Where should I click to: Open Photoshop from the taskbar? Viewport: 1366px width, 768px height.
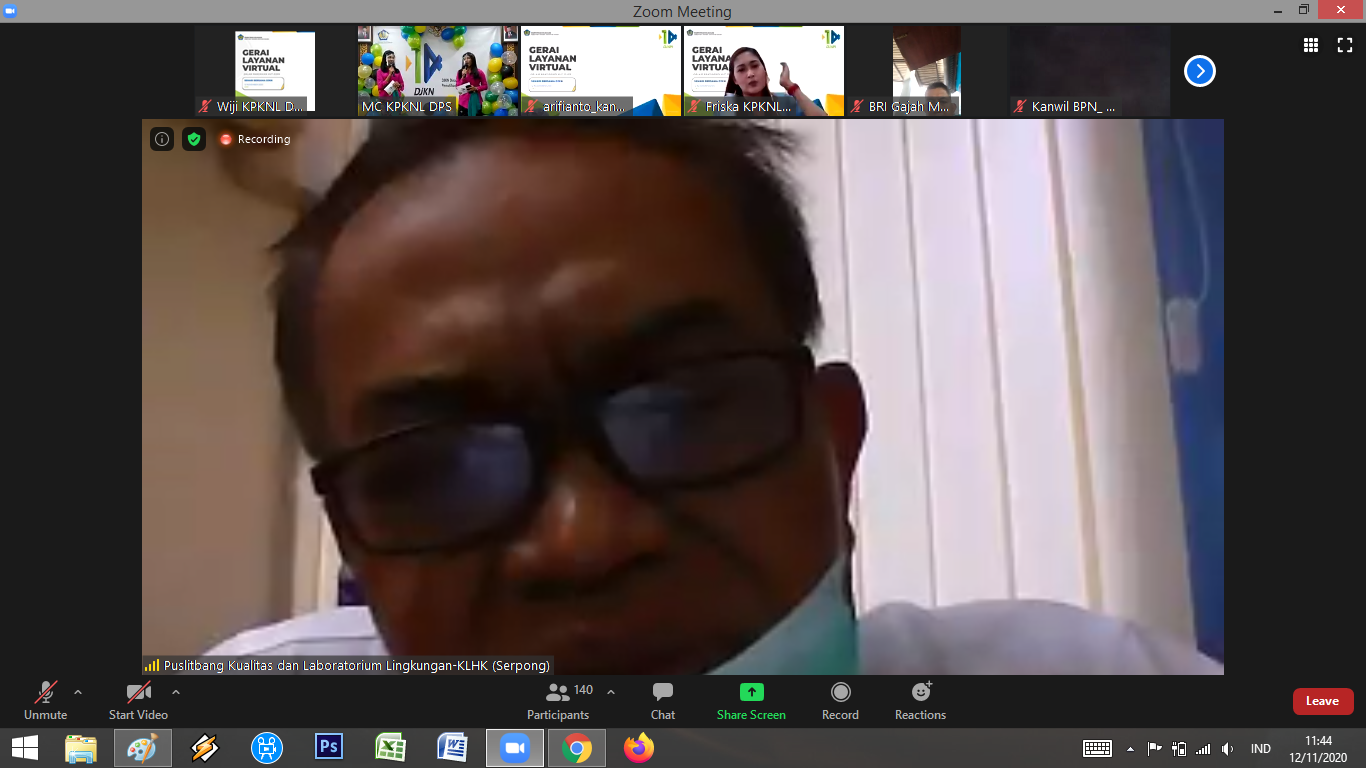point(329,747)
